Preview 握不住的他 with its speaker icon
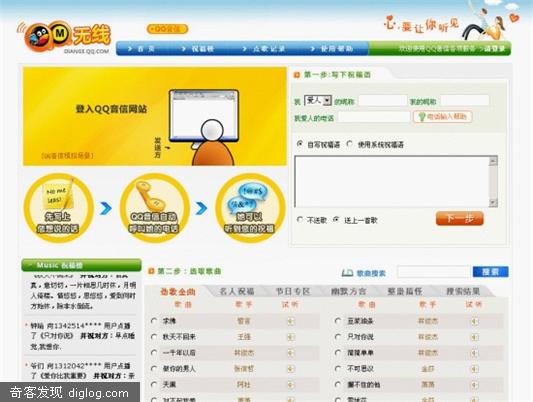 [x=475, y=385]
